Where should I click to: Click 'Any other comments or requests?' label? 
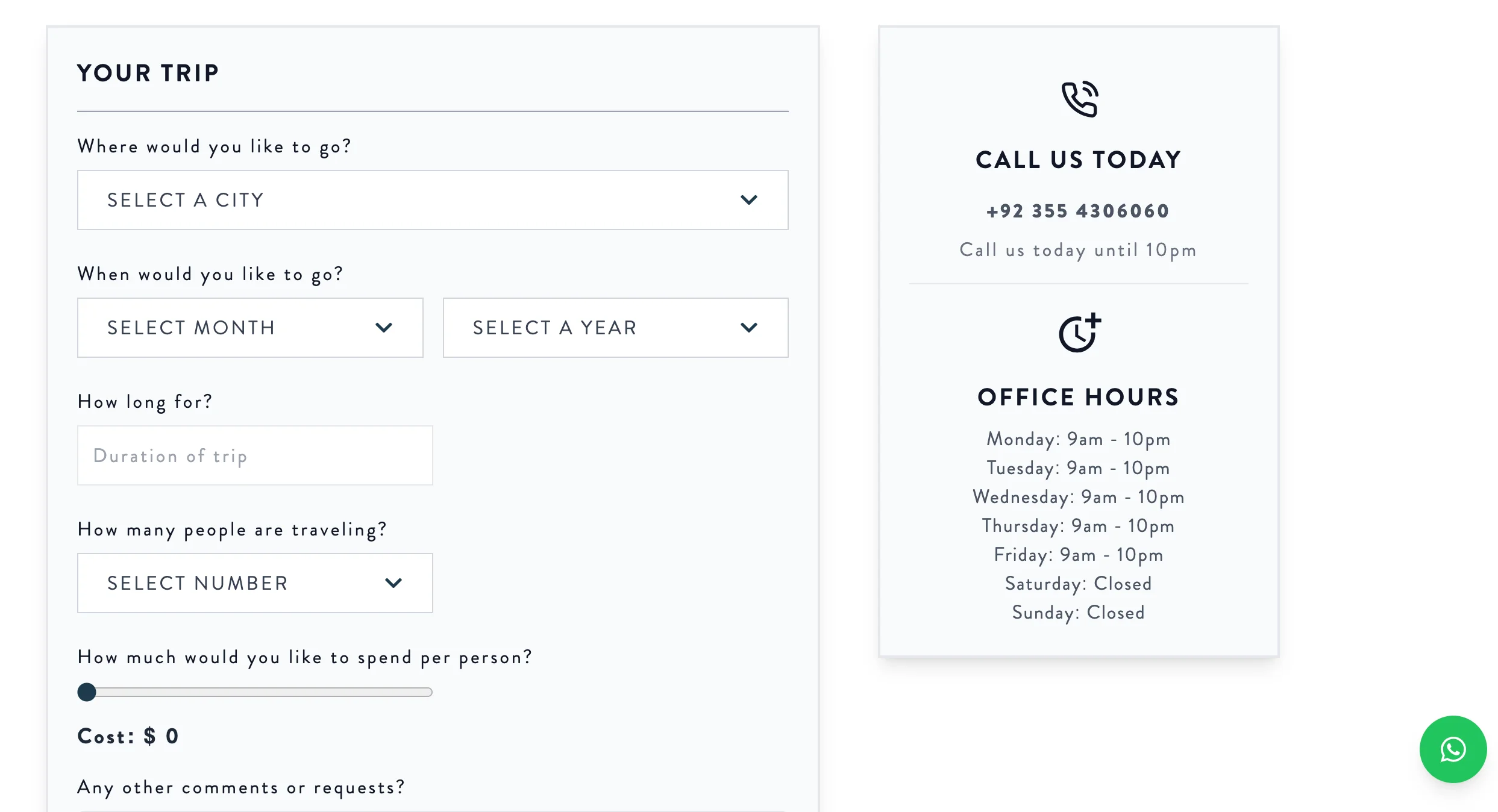pyautogui.click(x=241, y=787)
